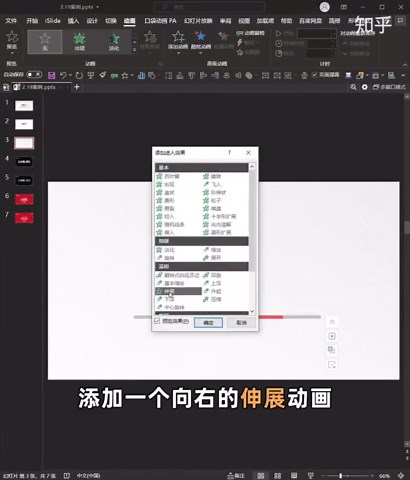Viewport: 410px width, 480px height.
Task: Click the Undo arrow icon
Action: (63, 76)
